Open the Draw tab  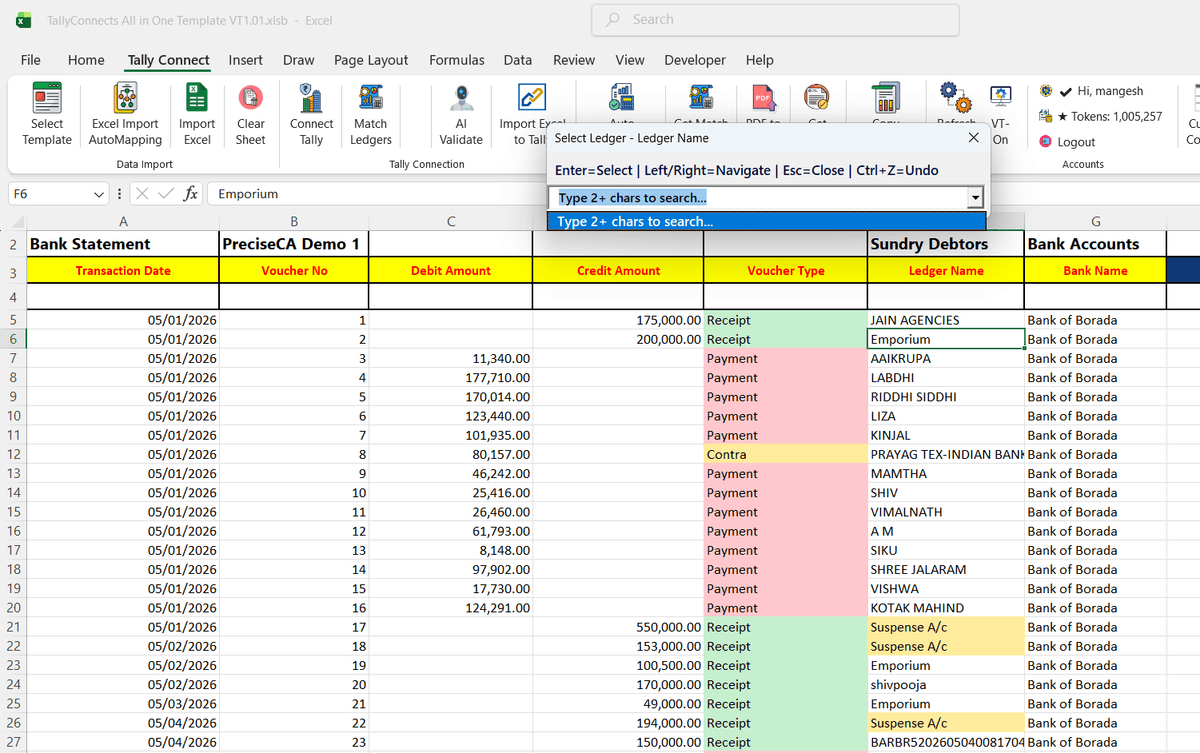[x=299, y=60]
